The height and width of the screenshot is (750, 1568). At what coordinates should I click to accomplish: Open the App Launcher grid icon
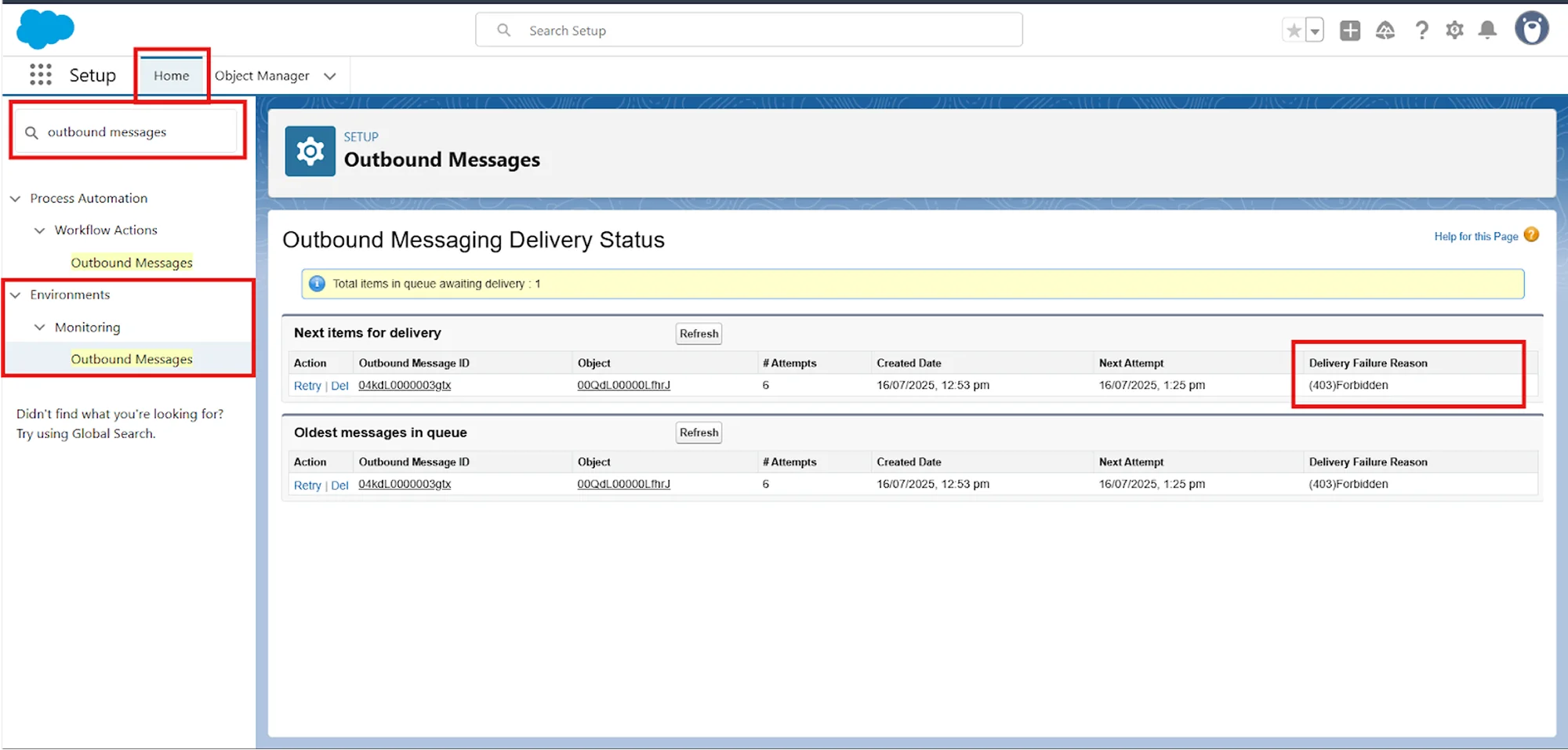tap(40, 75)
